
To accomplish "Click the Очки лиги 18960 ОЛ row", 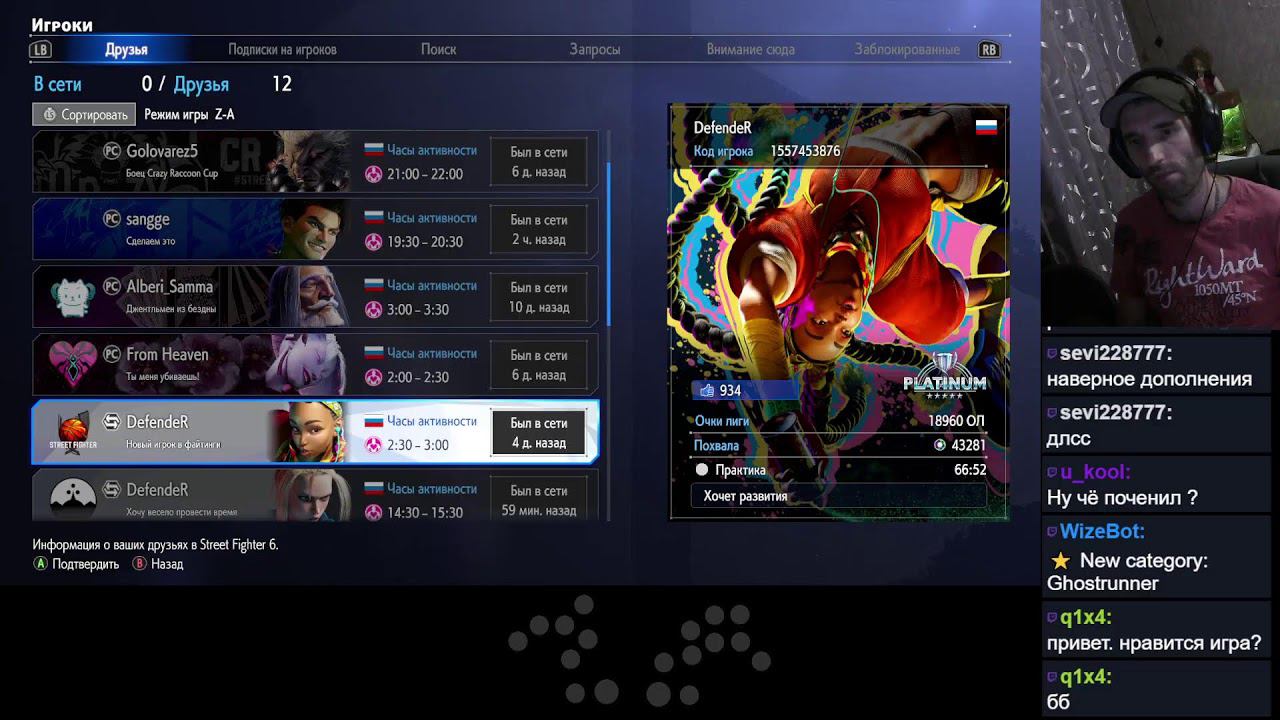I will [839, 421].
